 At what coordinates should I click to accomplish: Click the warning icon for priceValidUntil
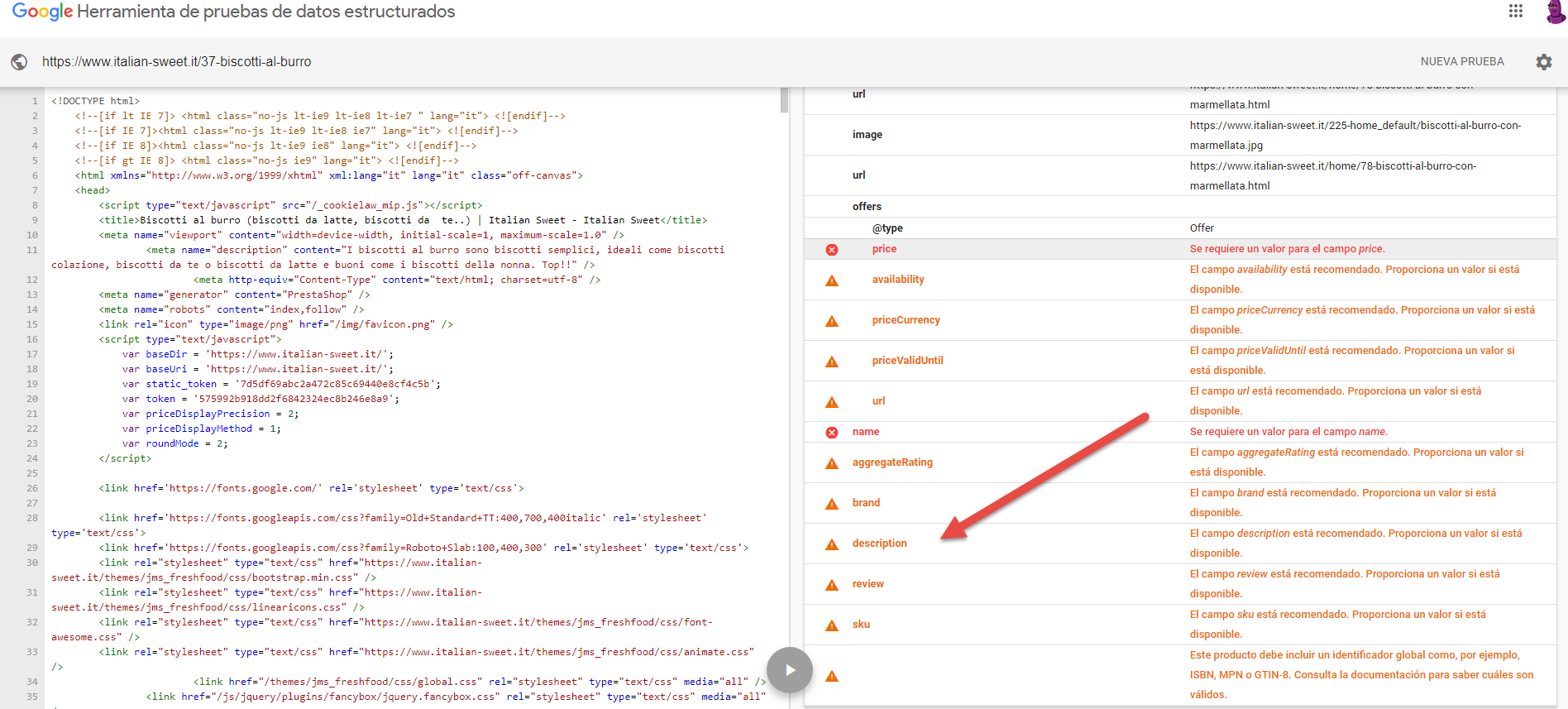[x=832, y=362]
